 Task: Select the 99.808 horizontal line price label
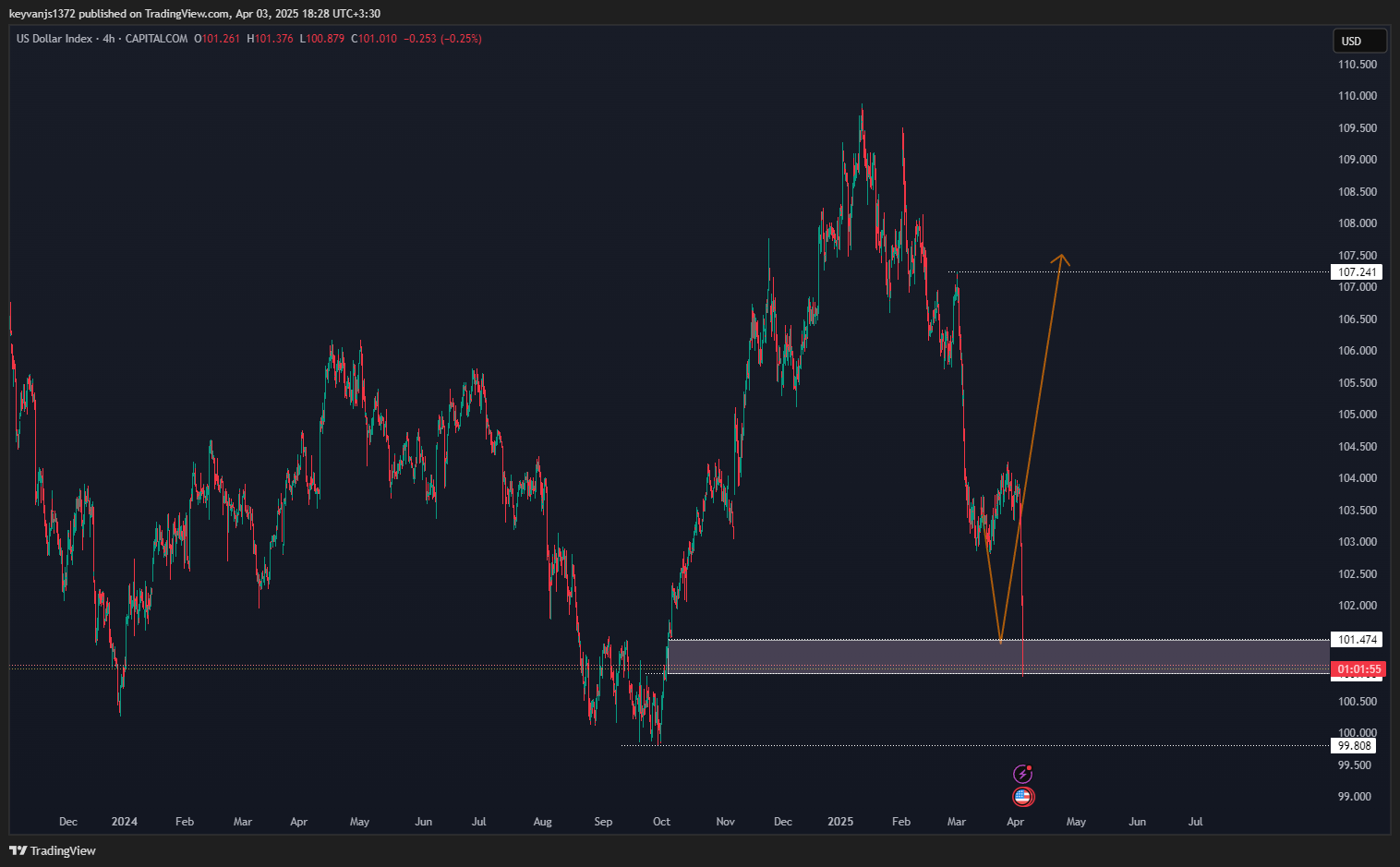[x=1354, y=746]
